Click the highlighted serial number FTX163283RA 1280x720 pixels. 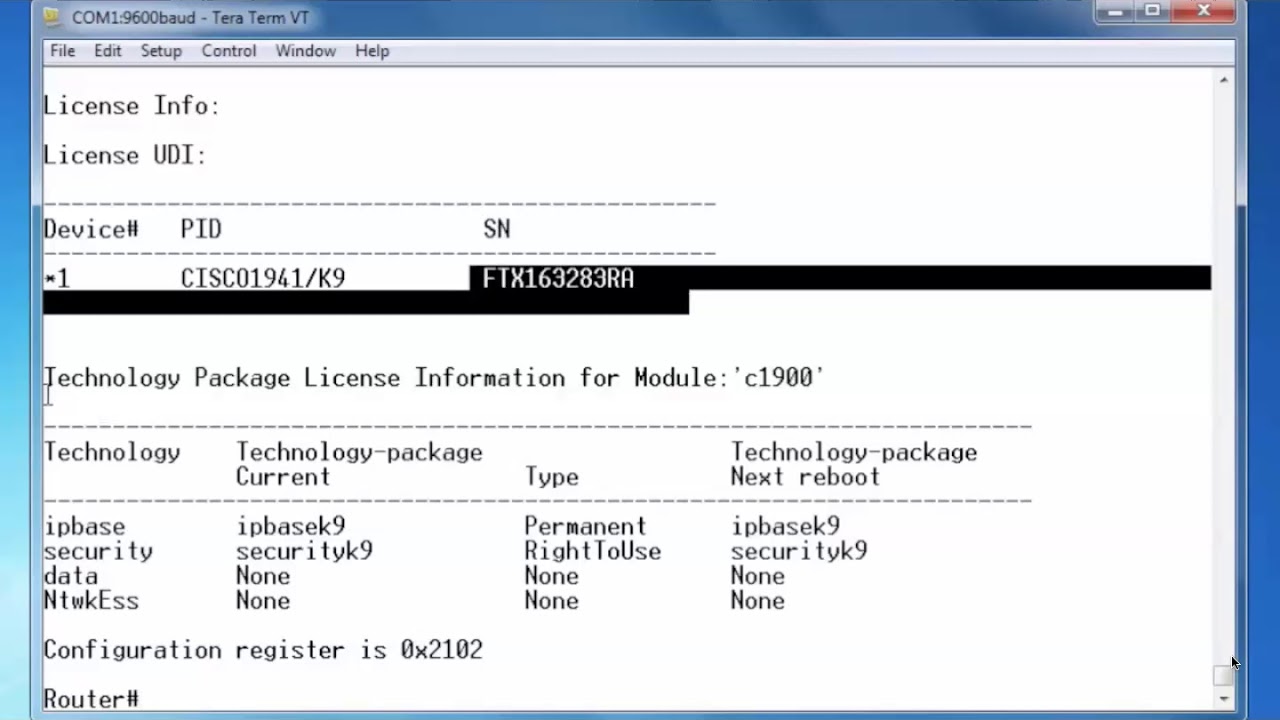[x=558, y=279]
